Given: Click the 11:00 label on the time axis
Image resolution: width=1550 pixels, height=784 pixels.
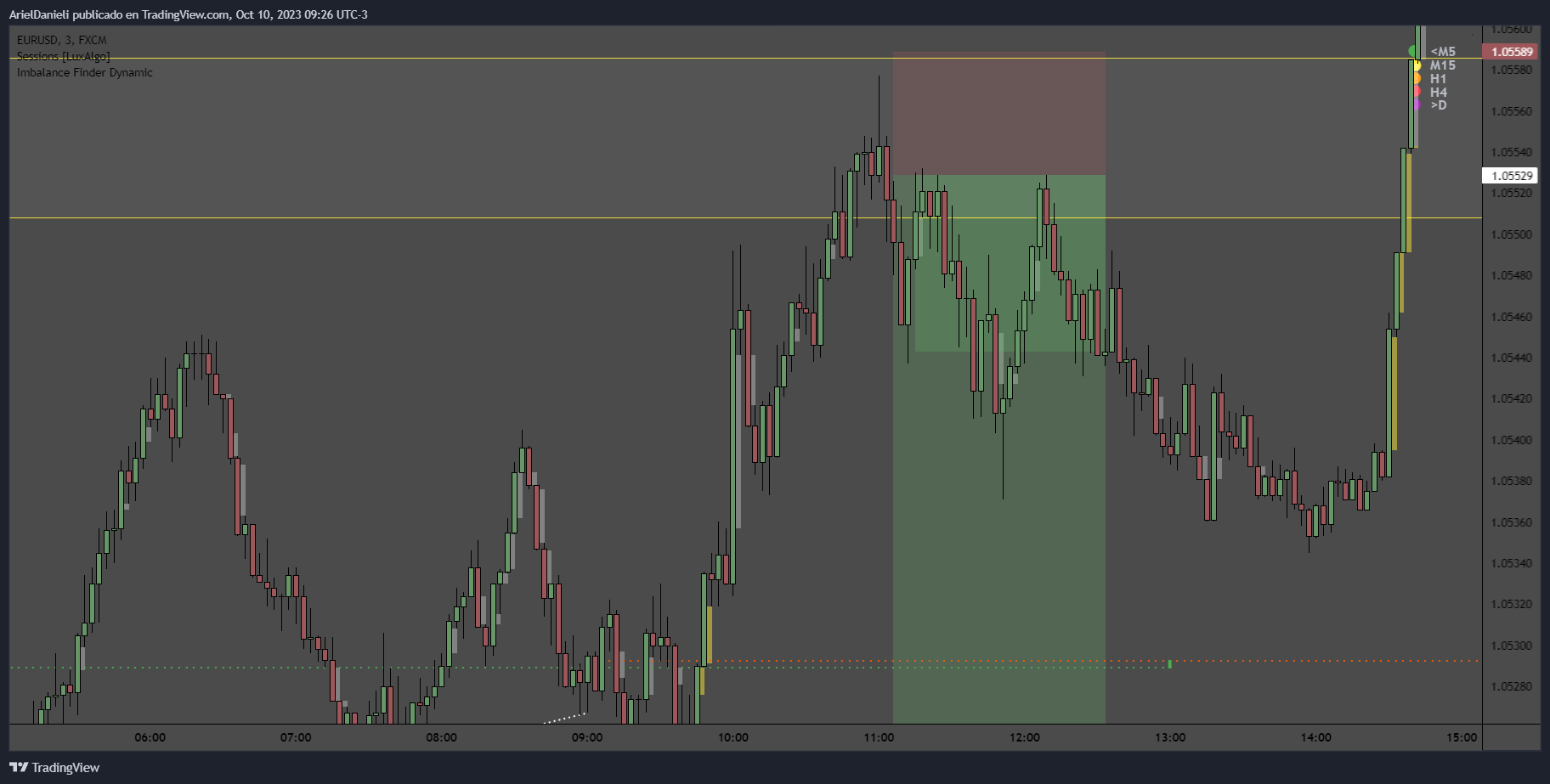Looking at the screenshot, I should [x=879, y=737].
